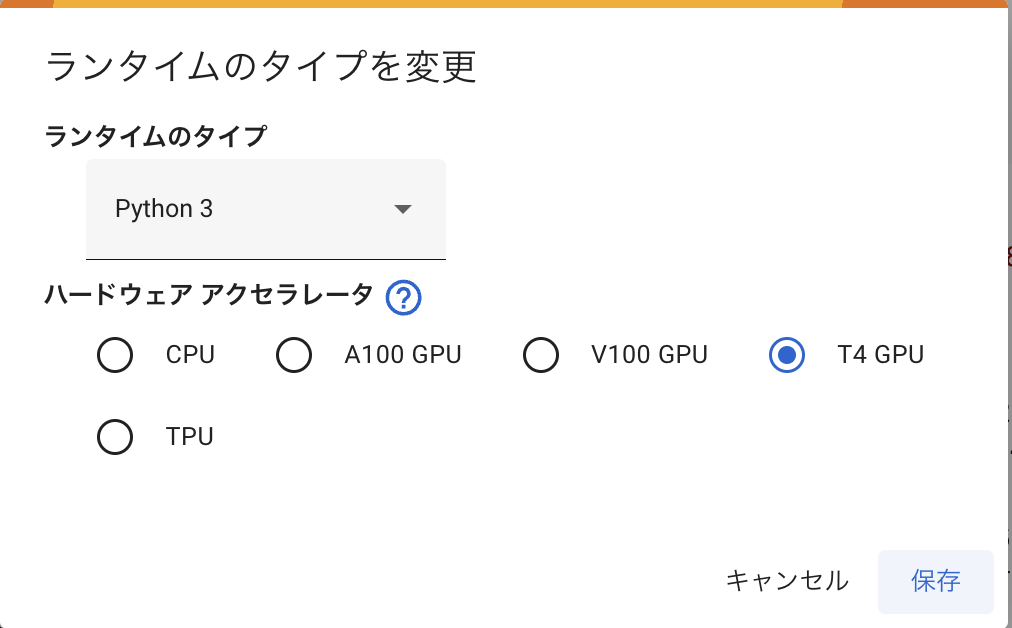Viewport: 1012px width, 628px height.
Task: Click the orange bar above the dialog
Action: pyautogui.click(x=450, y=3)
